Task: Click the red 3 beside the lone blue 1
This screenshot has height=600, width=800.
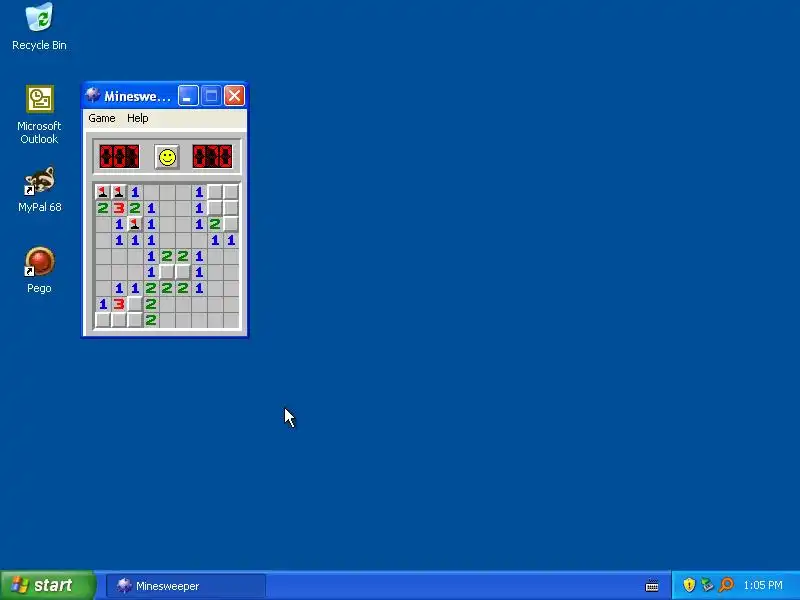Action: click(119, 304)
